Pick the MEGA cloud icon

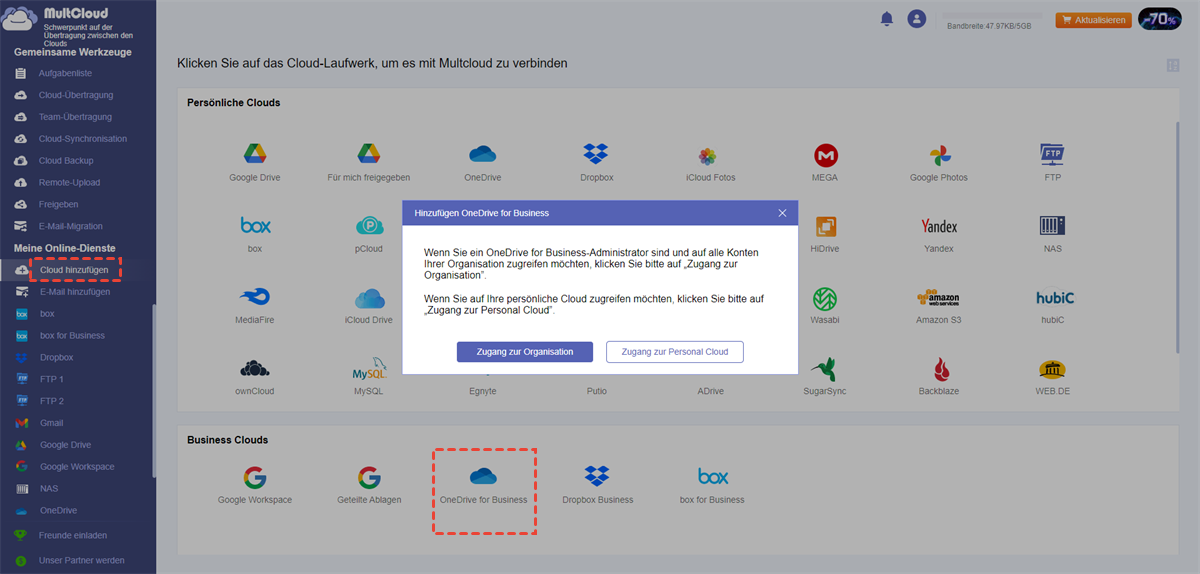(x=826, y=162)
